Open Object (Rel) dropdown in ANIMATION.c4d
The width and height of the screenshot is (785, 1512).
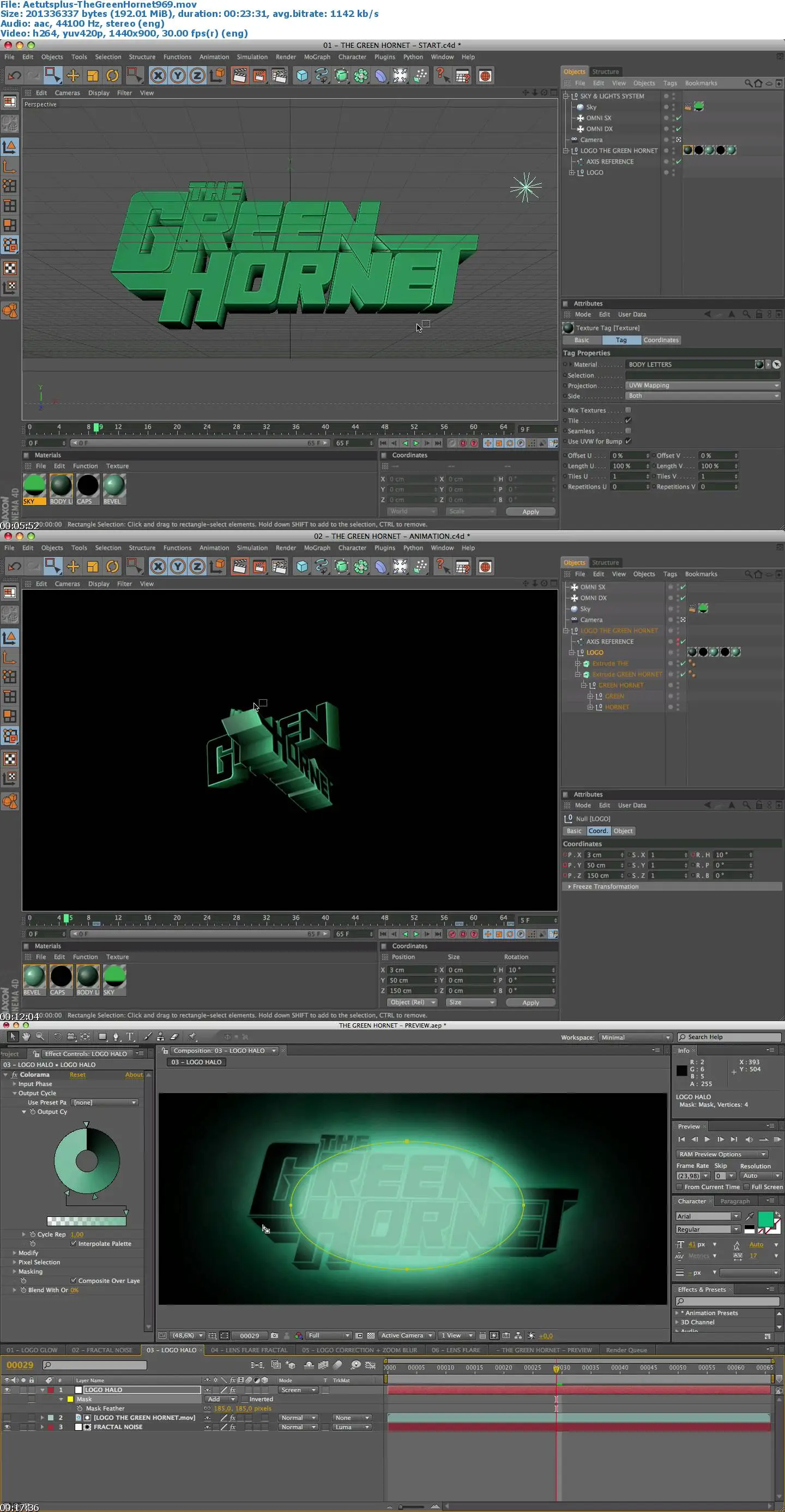click(x=413, y=1002)
